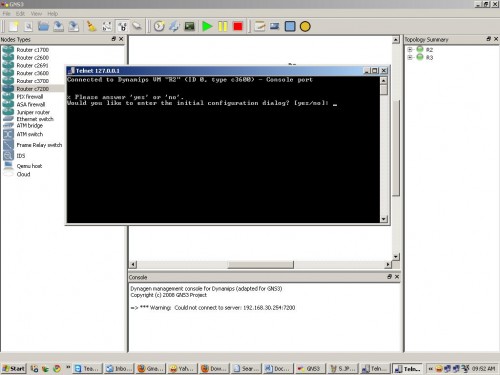500x375 pixels.
Task: Open the Help menu
Action: (53, 14)
